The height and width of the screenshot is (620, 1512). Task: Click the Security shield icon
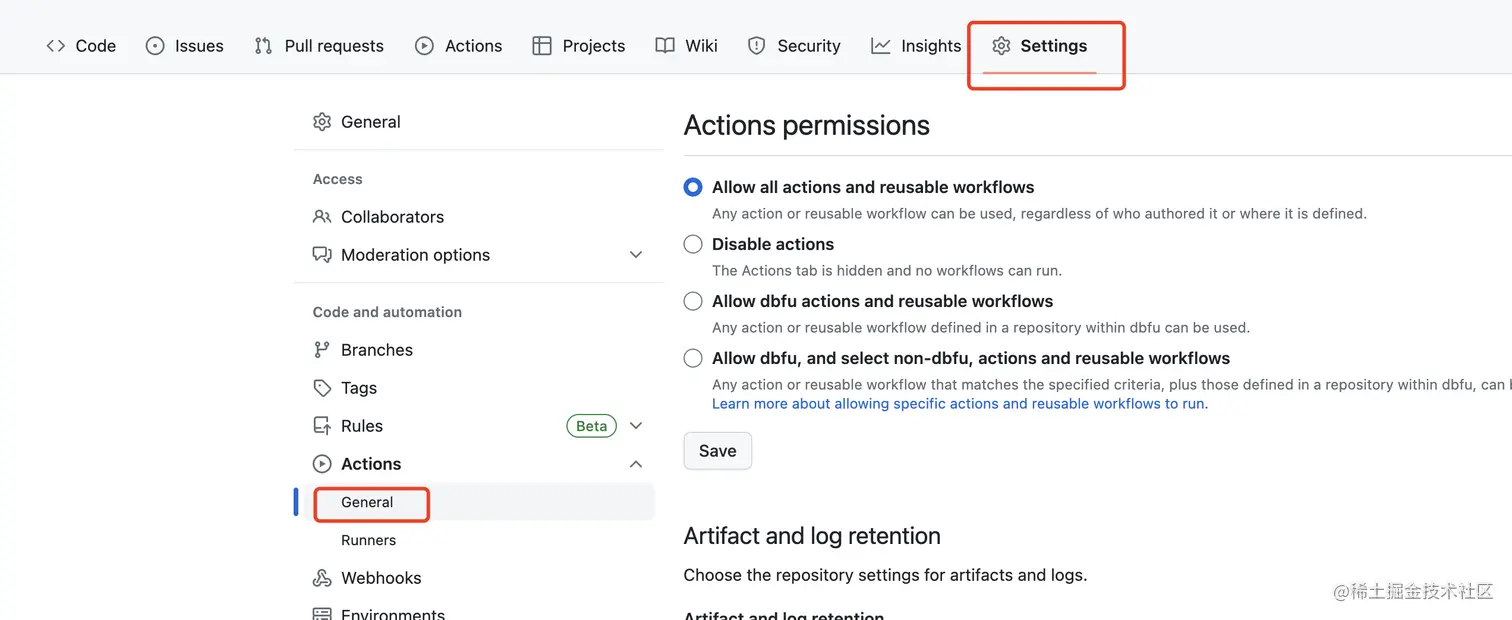coord(757,46)
